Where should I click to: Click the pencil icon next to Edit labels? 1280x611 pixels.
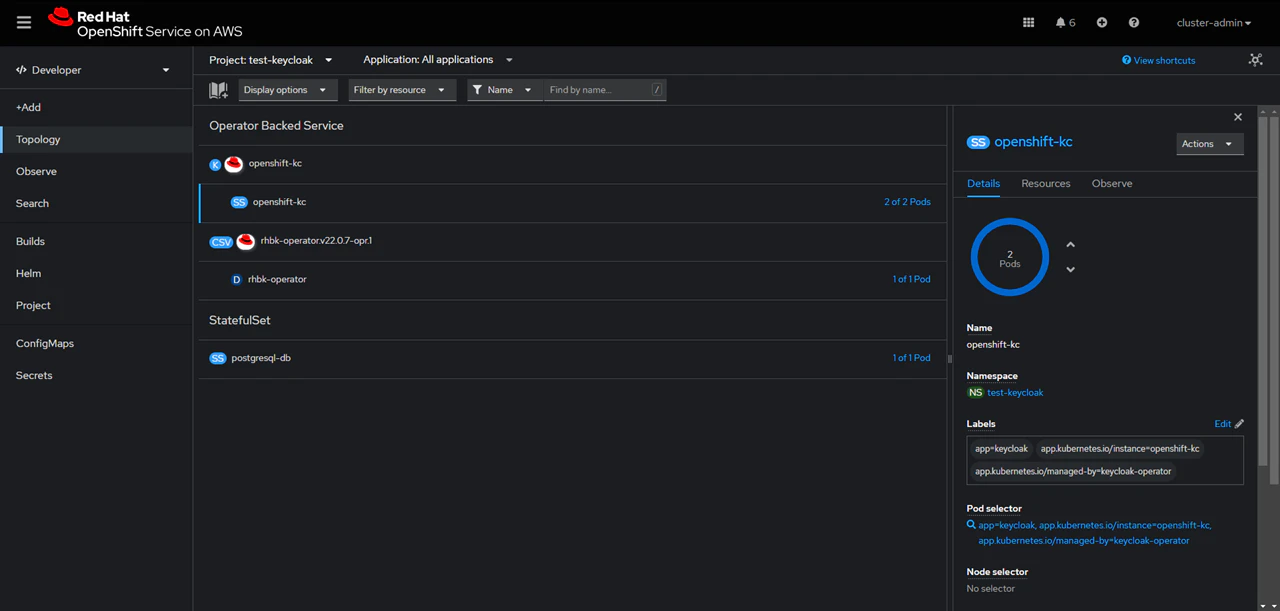click(1240, 424)
